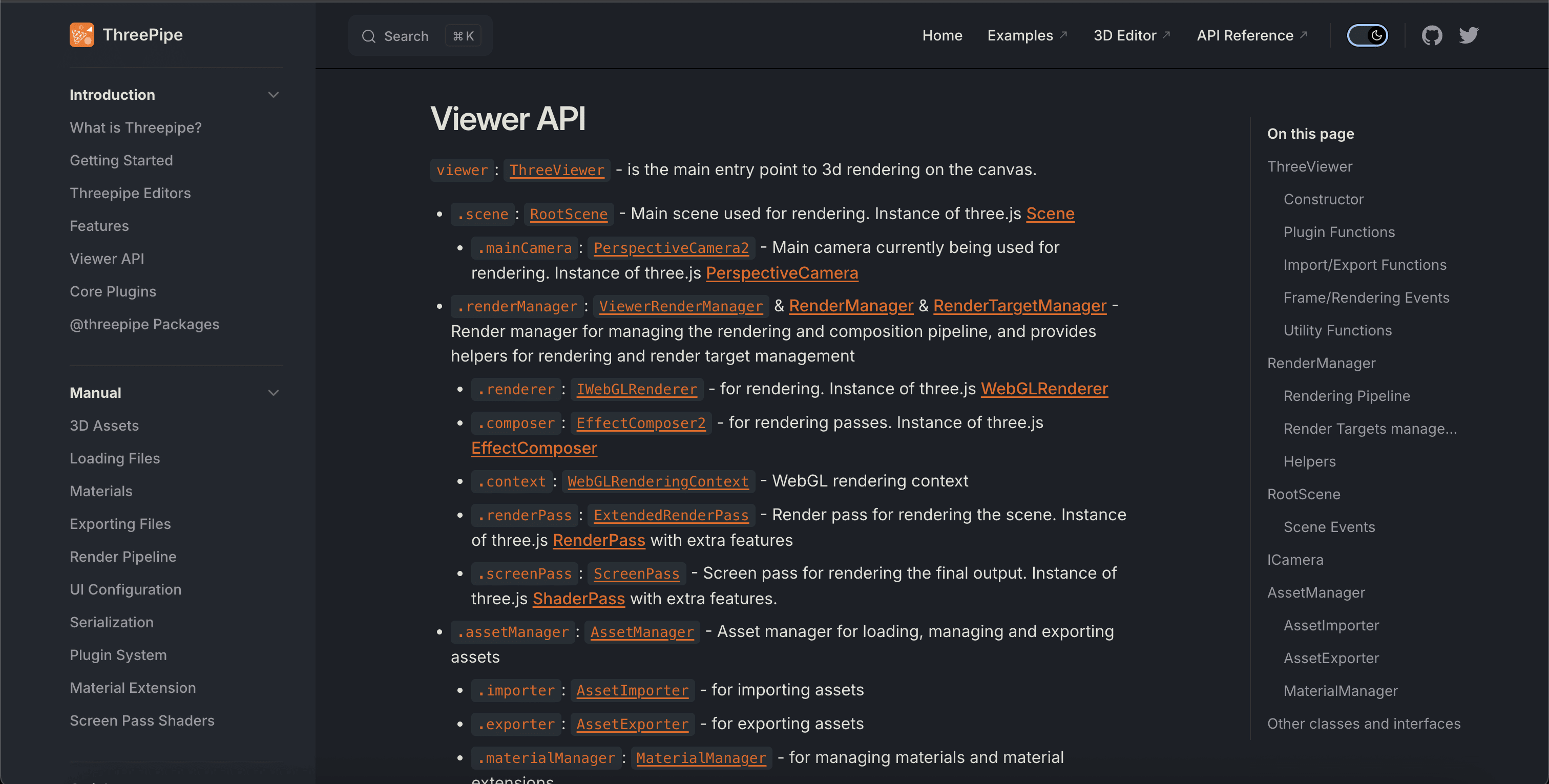Click the moon icon in theme switch
This screenshot has height=784, width=1549.
1376,35
